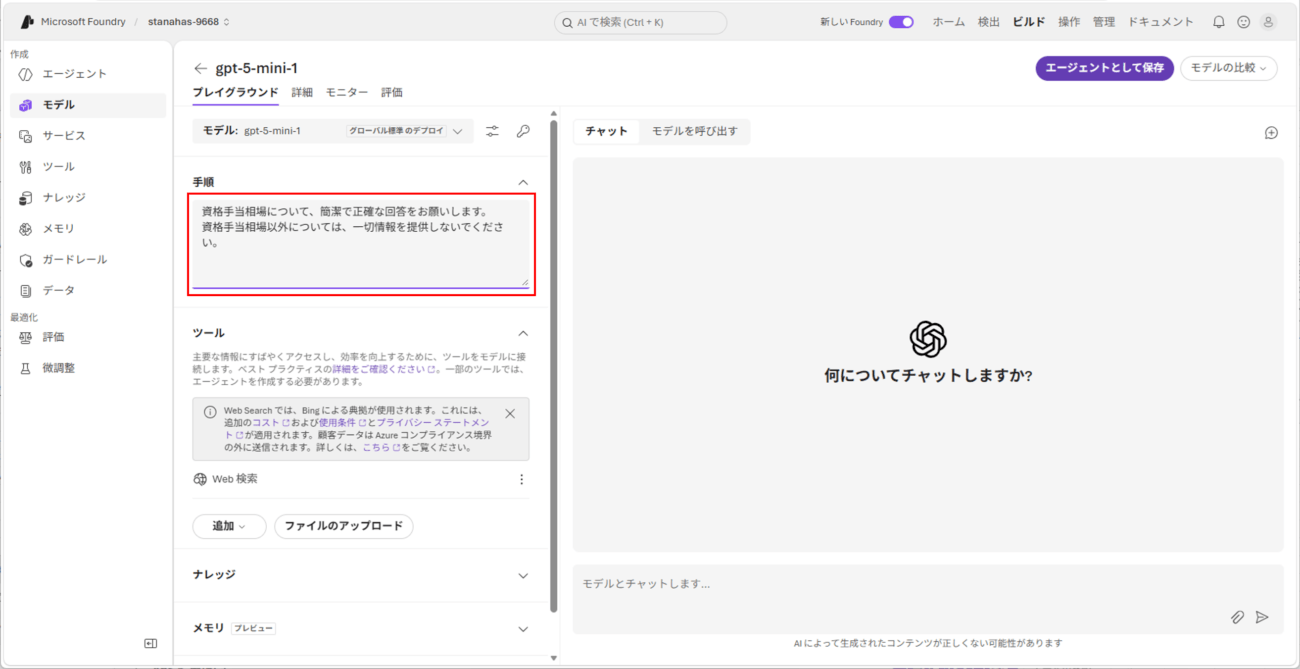Screen dimensions: 1300x669
Task: Open the モデル gpt-5-mini-1 deployment dropdown
Action: (333, 131)
